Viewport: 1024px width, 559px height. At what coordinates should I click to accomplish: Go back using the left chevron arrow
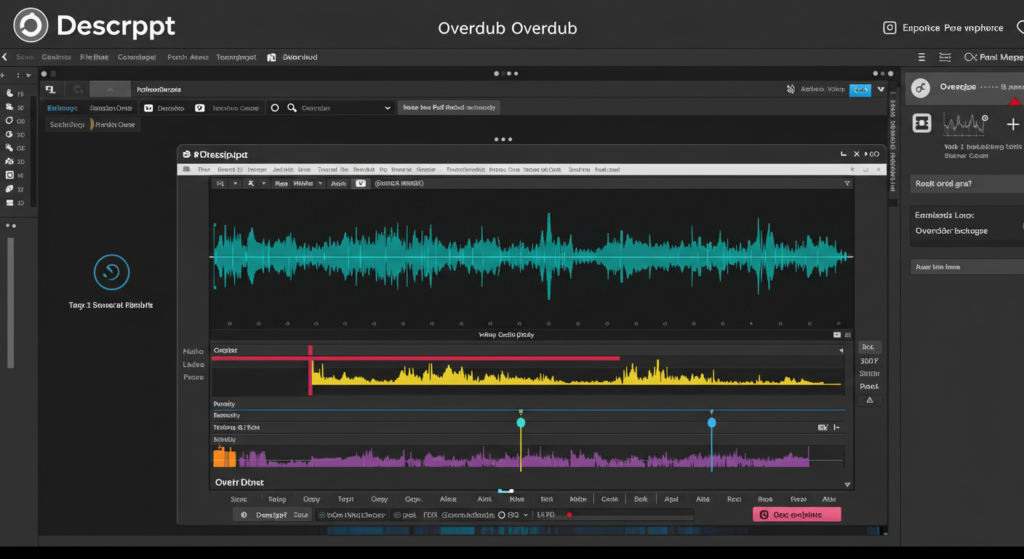point(5,57)
